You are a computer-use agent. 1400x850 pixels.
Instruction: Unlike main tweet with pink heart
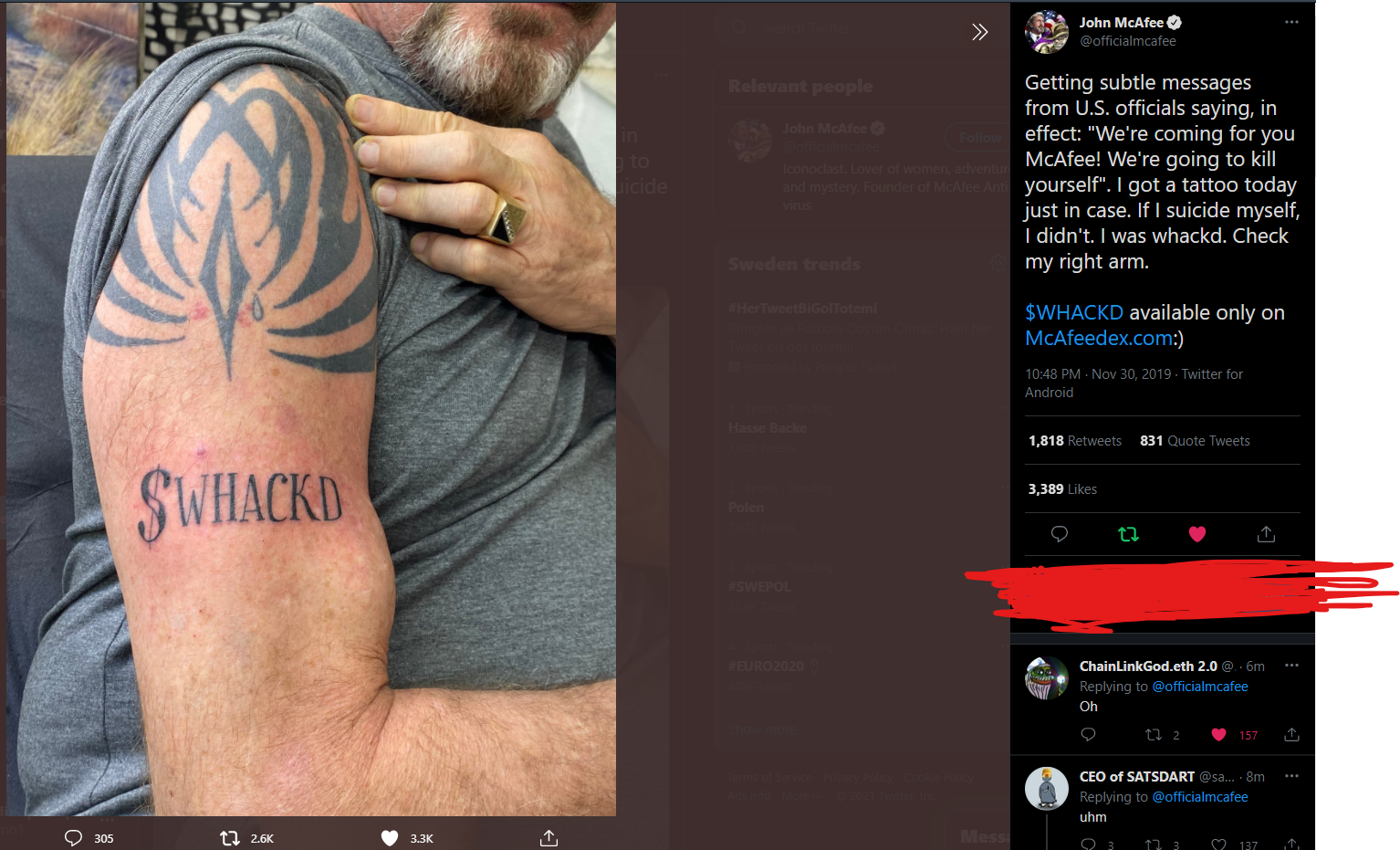click(1197, 534)
